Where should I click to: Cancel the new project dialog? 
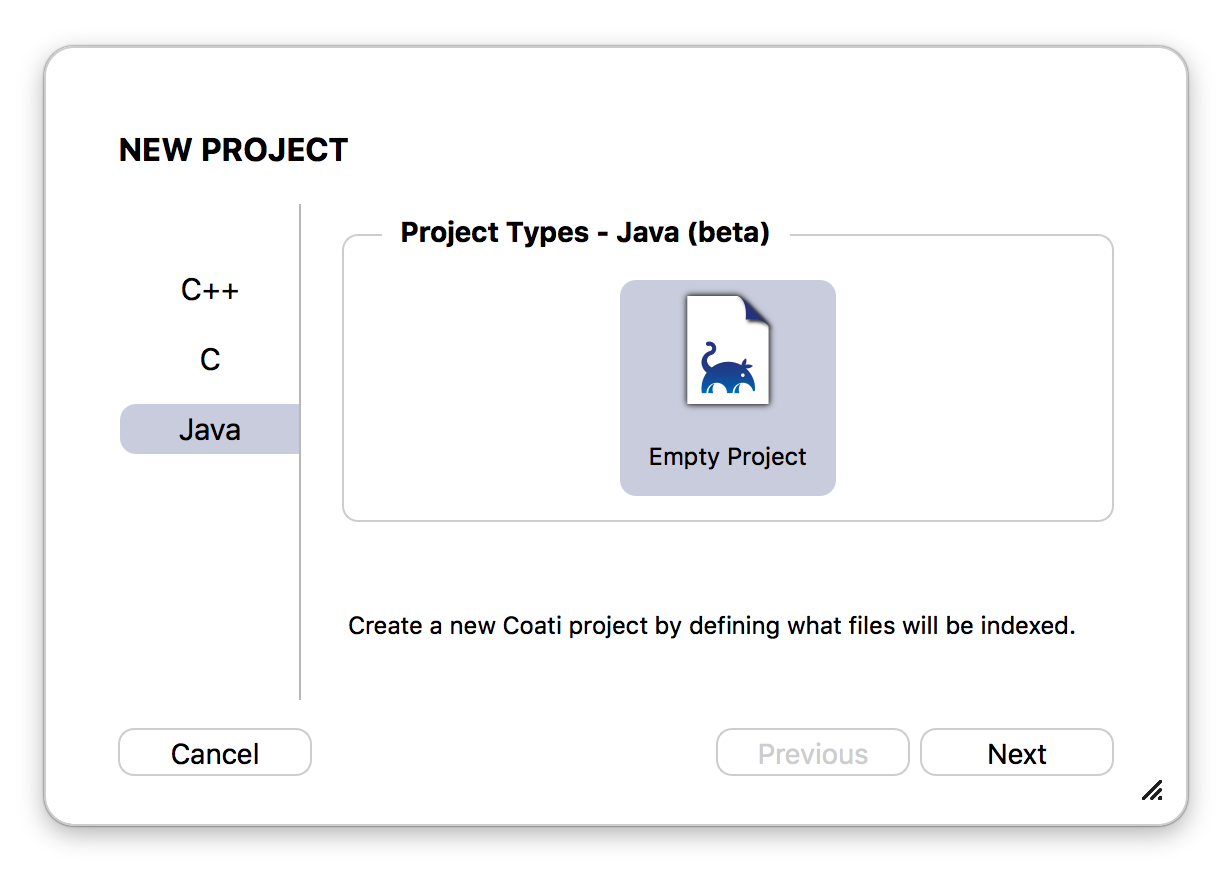pyautogui.click(x=215, y=753)
